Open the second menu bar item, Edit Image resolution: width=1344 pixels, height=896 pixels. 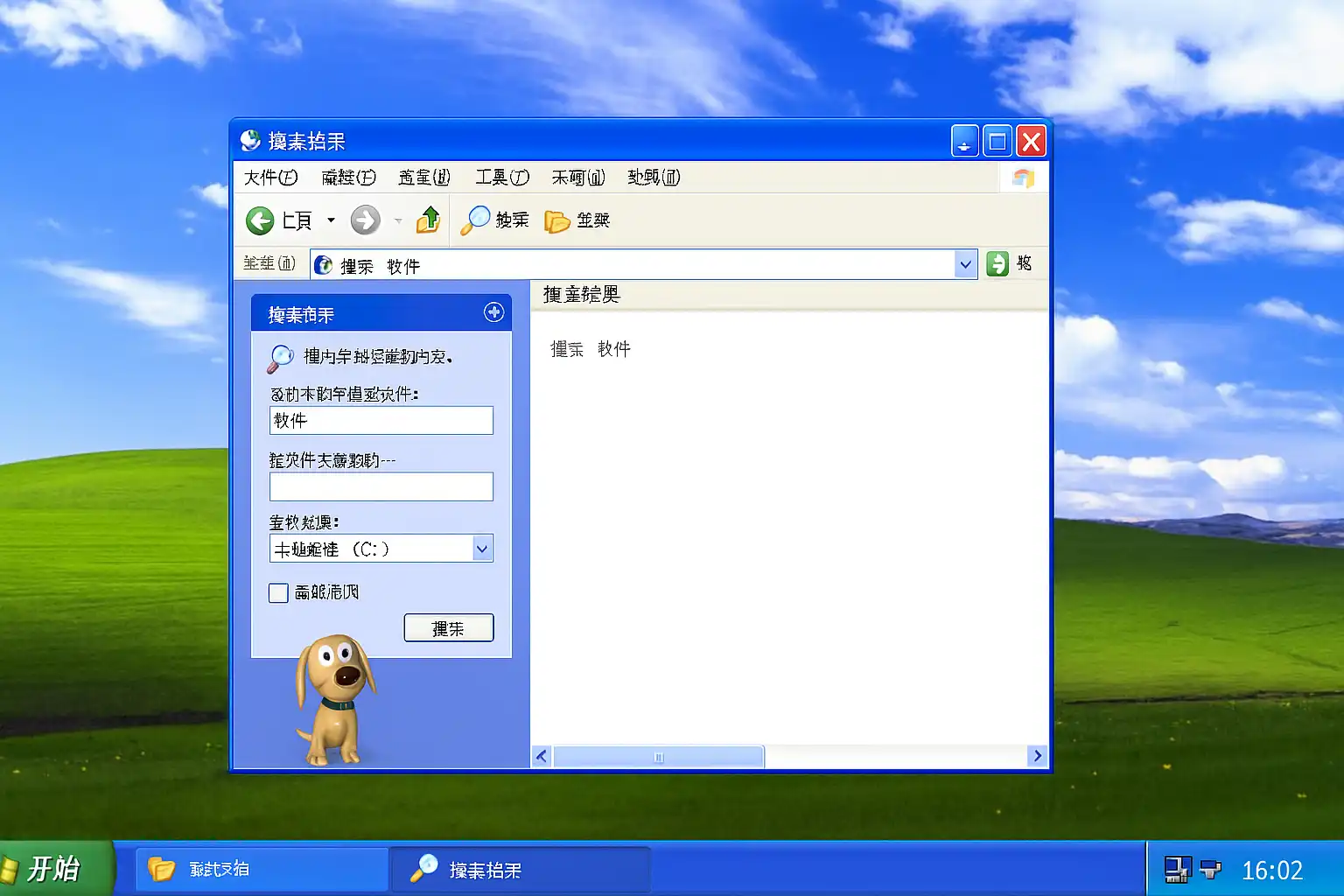click(348, 178)
